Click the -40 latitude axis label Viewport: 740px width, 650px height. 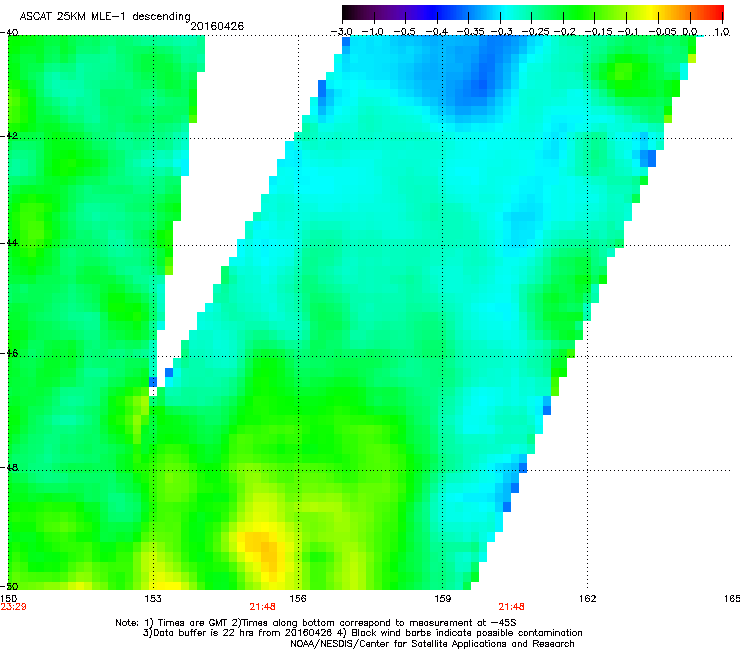click(9, 33)
